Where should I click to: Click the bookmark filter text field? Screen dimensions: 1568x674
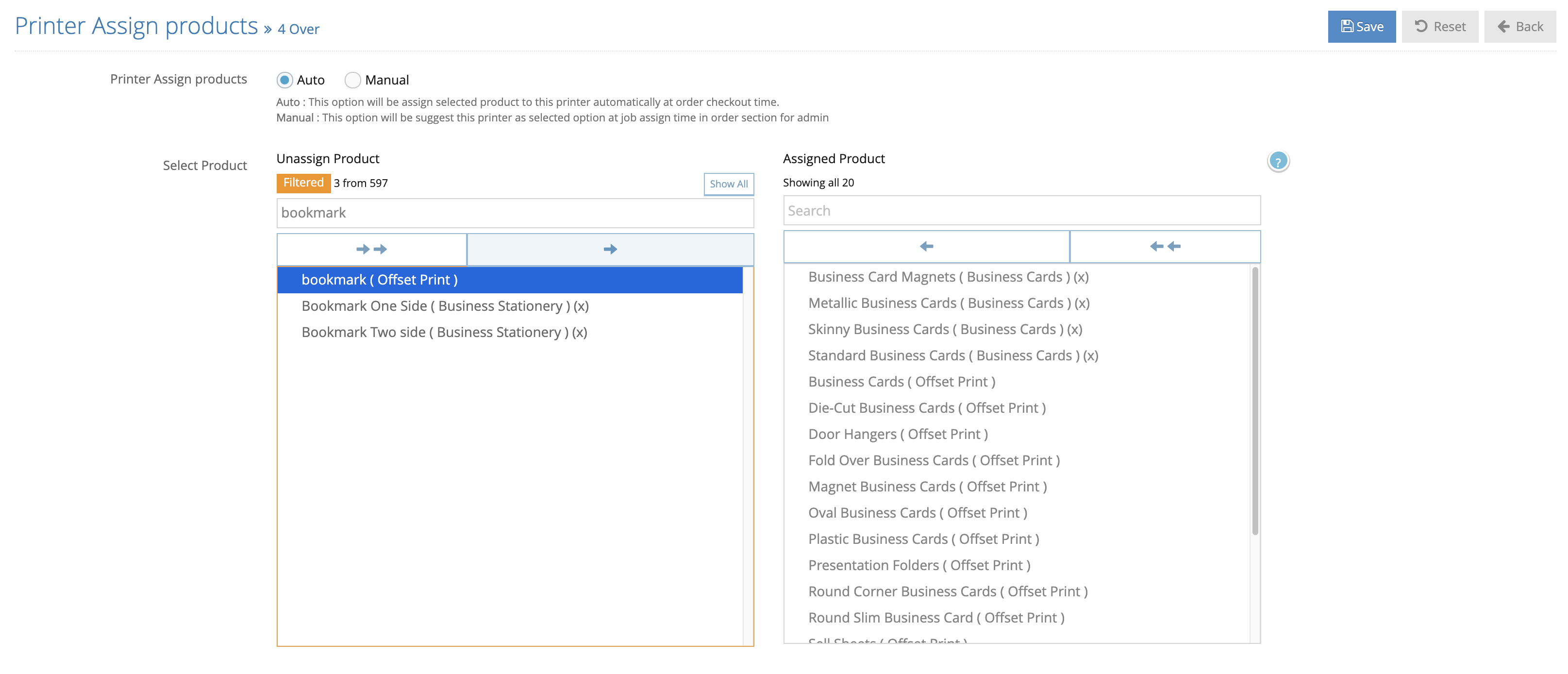pyautogui.click(x=515, y=213)
